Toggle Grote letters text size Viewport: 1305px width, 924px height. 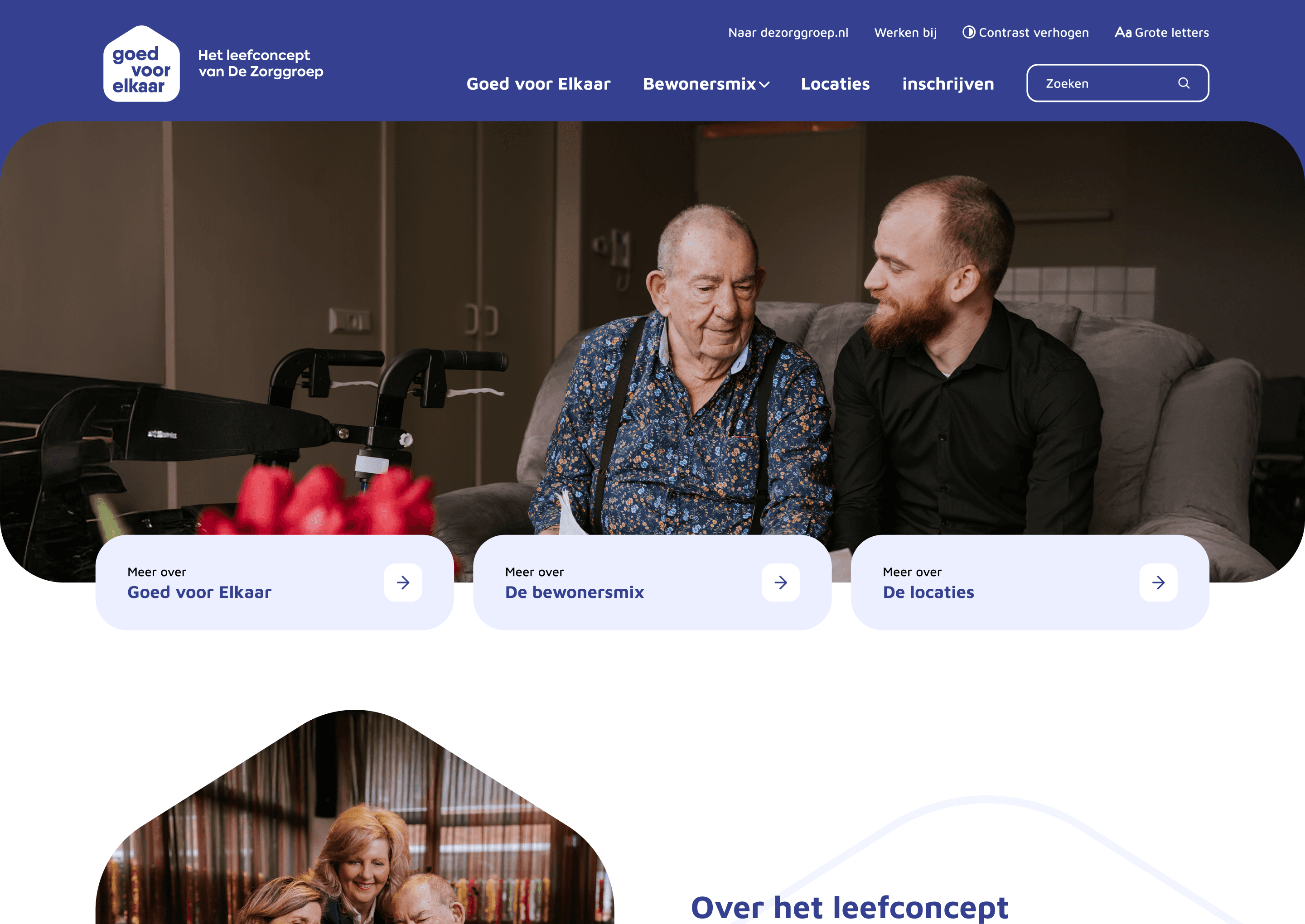(1162, 33)
